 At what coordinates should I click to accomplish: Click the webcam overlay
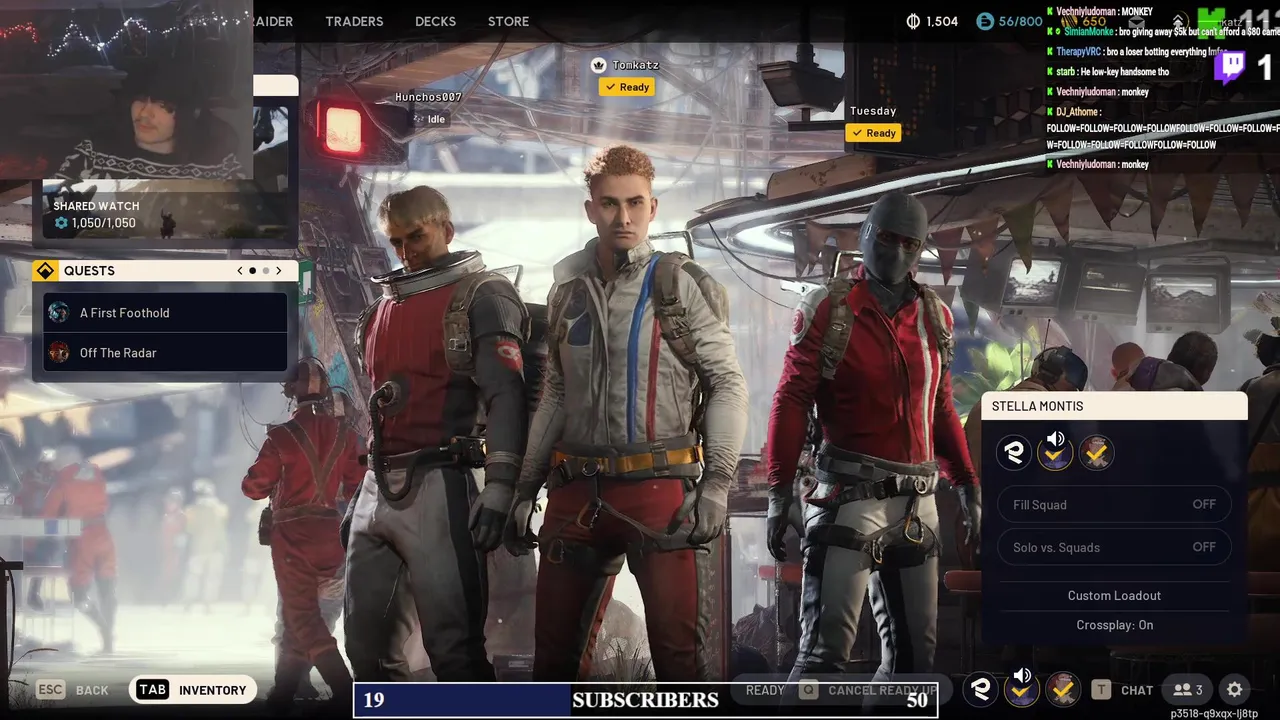(126, 90)
